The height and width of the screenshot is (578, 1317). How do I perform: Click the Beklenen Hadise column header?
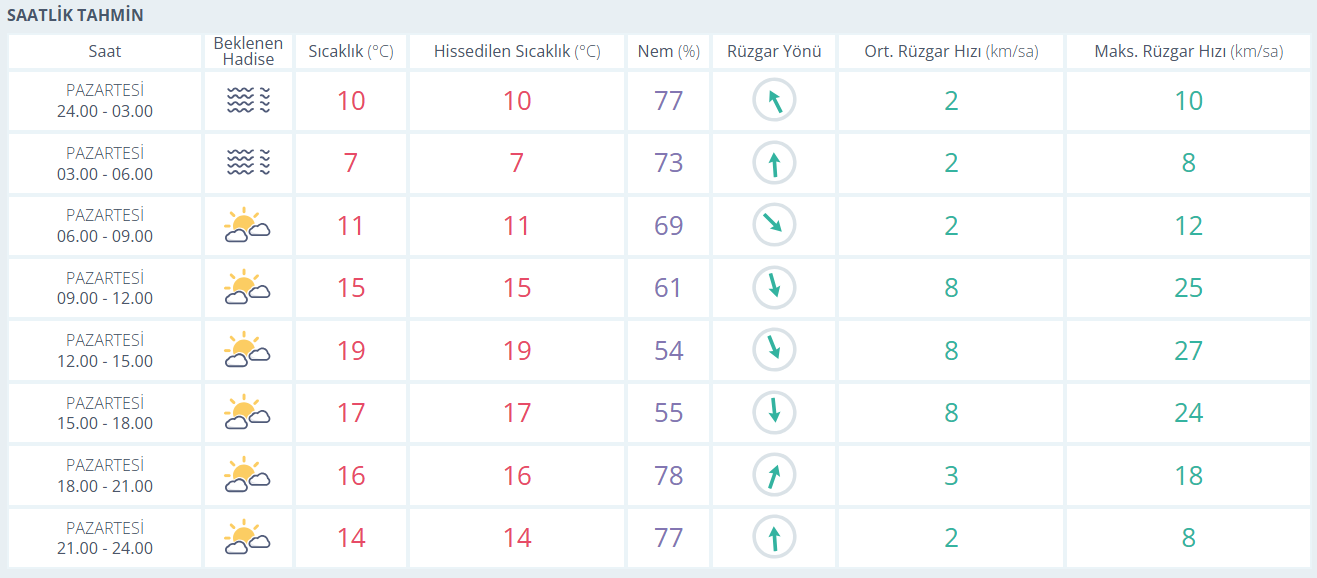248,52
